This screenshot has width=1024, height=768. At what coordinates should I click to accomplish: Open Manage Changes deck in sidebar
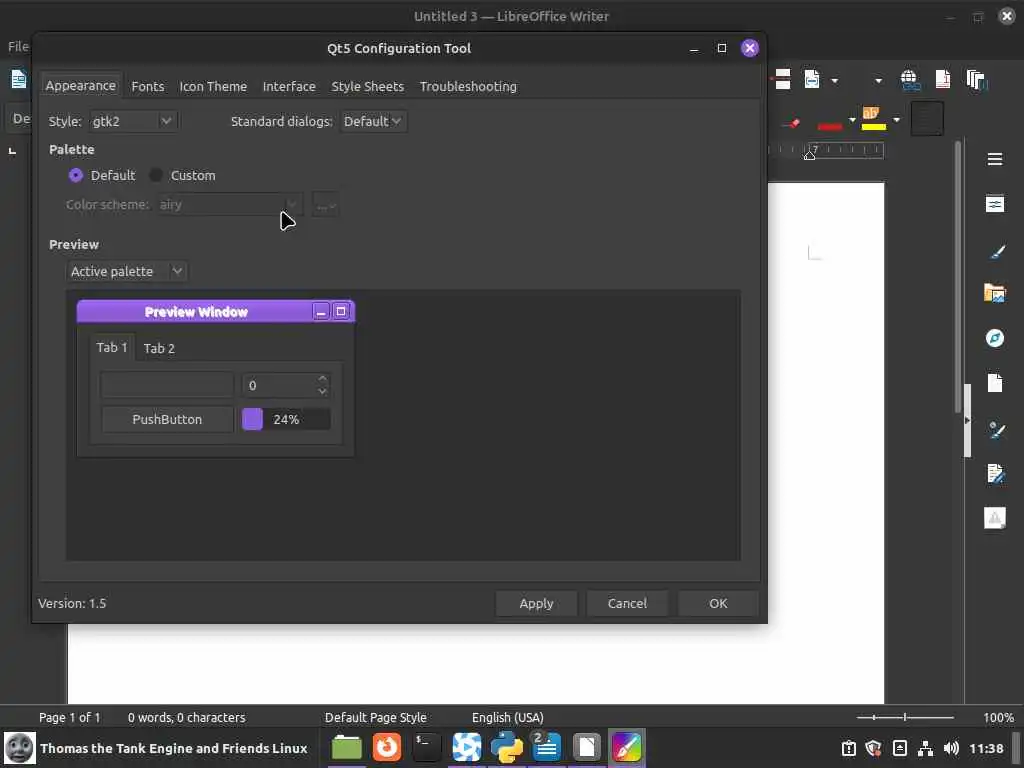pyautogui.click(x=995, y=473)
